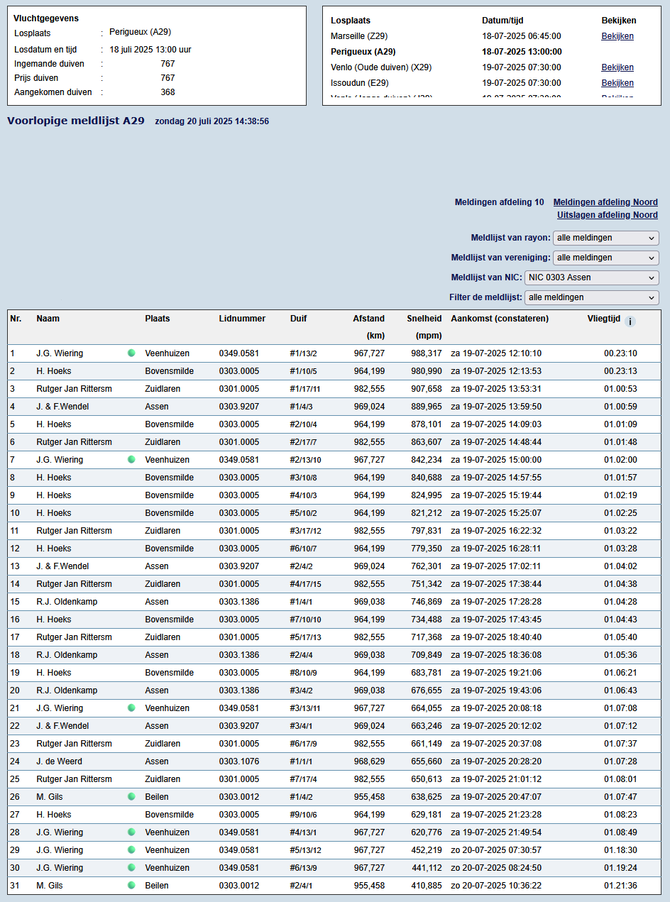The height and width of the screenshot is (902, 670).
Task: Click green dot in row 21 J.G. Wiering
Action: click(131, 708)
